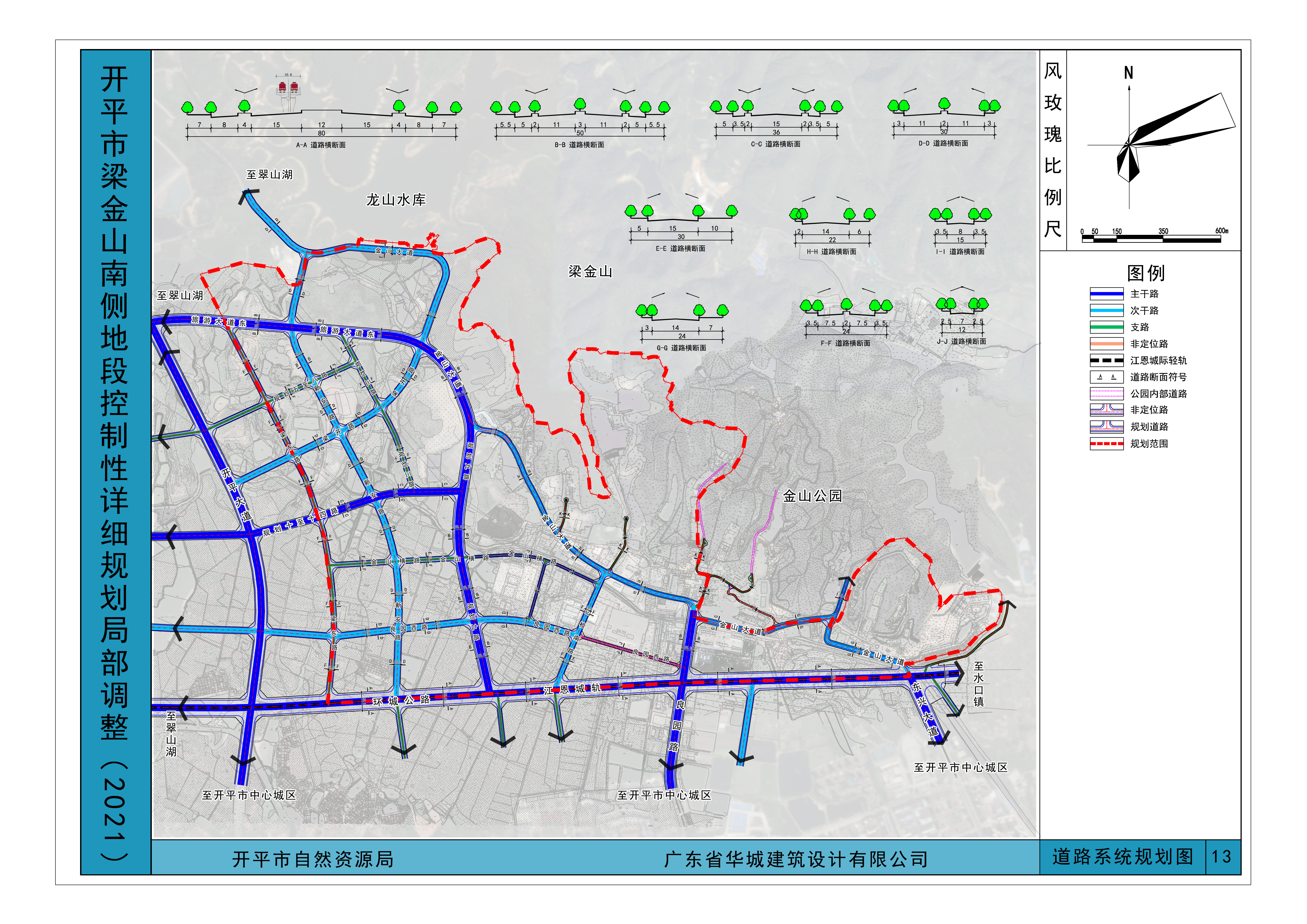Click the 主干路 legend label
Viewport: 1307px width, 924px height.
click(1144, 294)
